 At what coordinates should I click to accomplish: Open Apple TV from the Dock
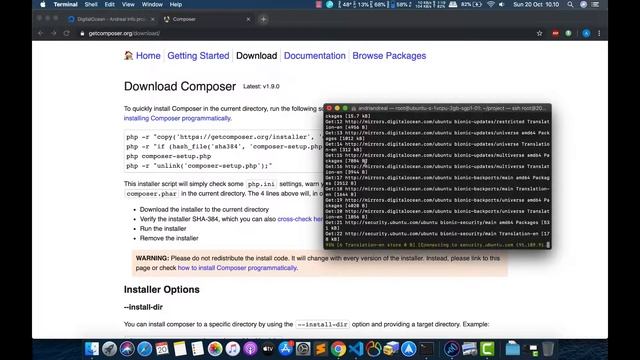(268, 349)
